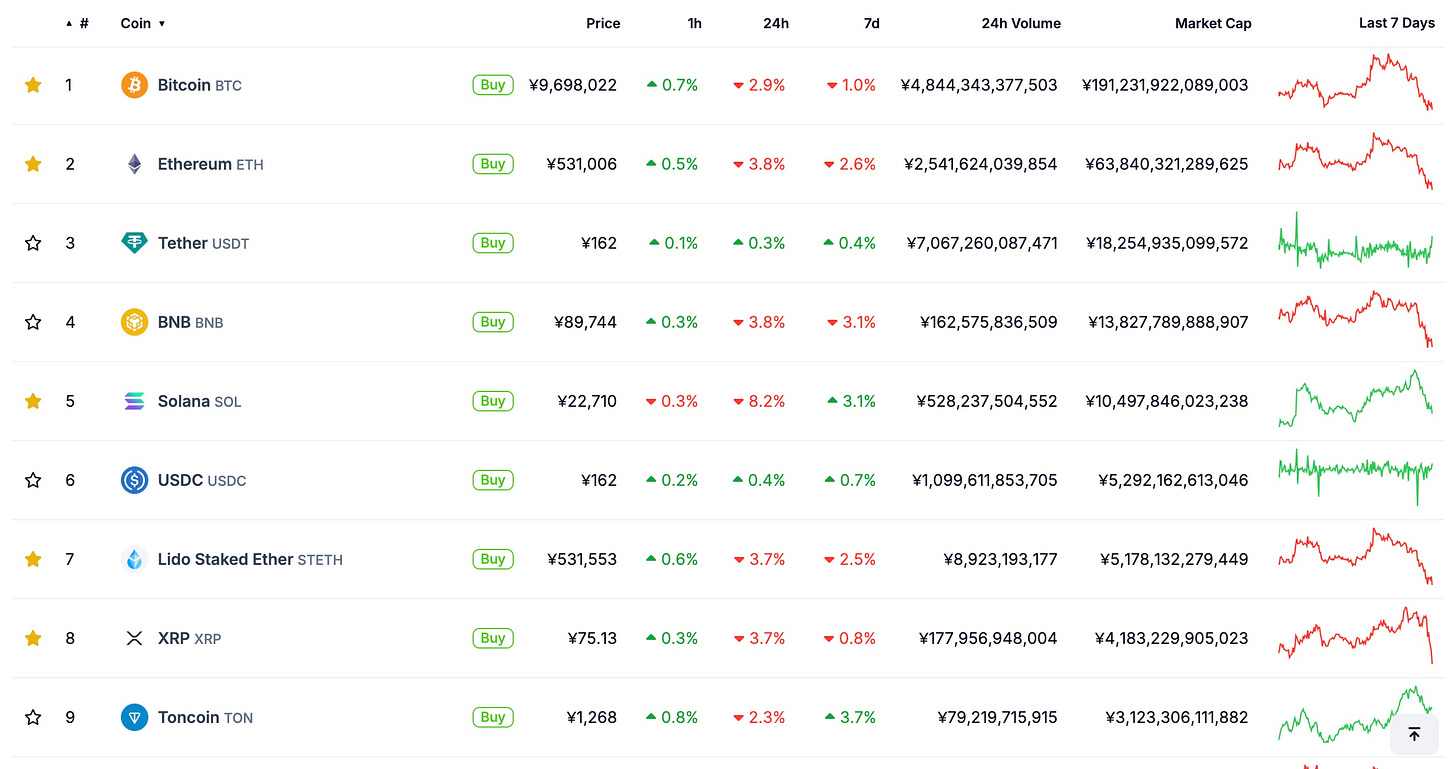The image size is (1456, 769).
Task: Sort table by Price header
Action: [603, 23]
